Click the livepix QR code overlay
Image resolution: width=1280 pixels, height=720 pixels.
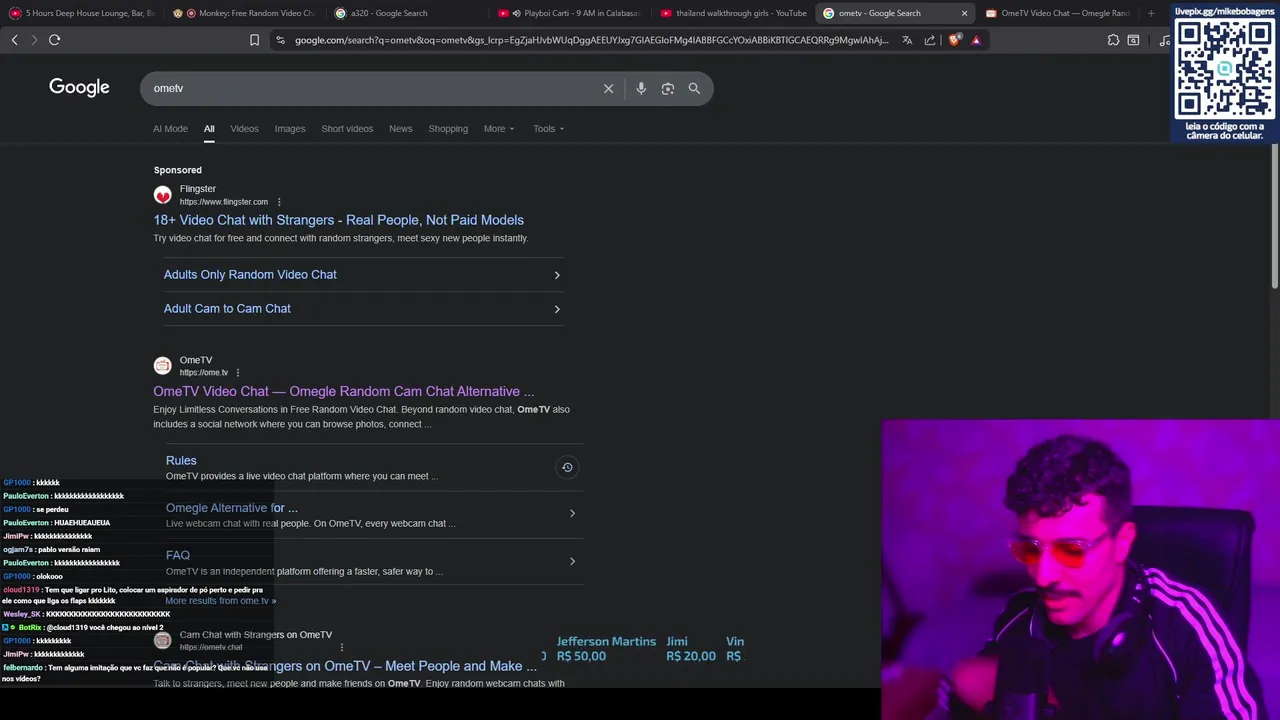click(1224, 71)
